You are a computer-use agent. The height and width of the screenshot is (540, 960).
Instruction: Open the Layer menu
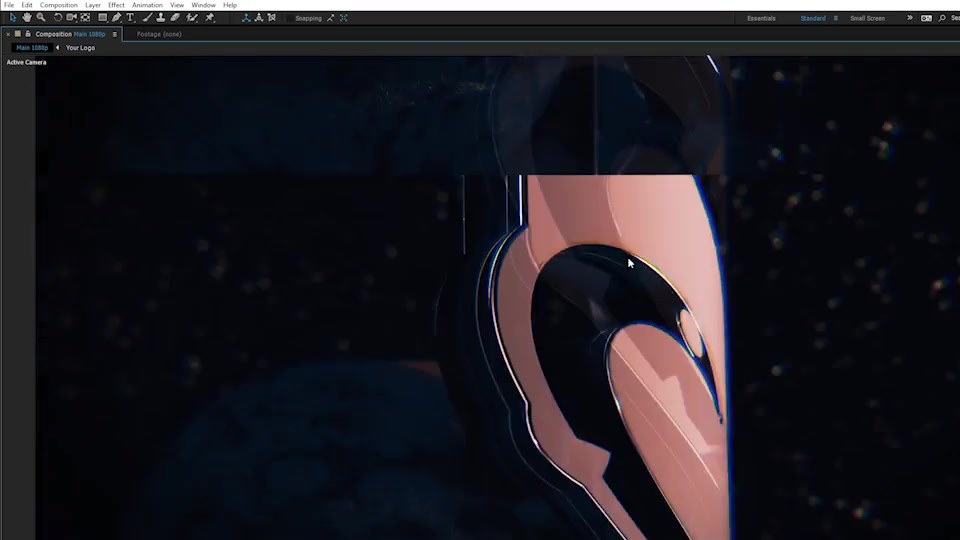pos(93,5)
